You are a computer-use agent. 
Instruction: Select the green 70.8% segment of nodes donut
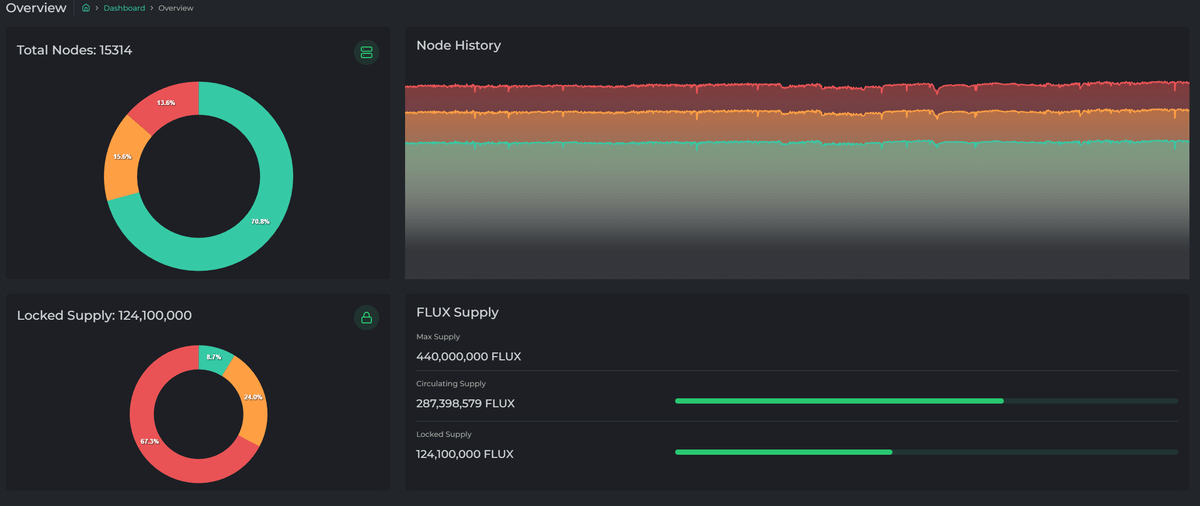pos(264,222)
